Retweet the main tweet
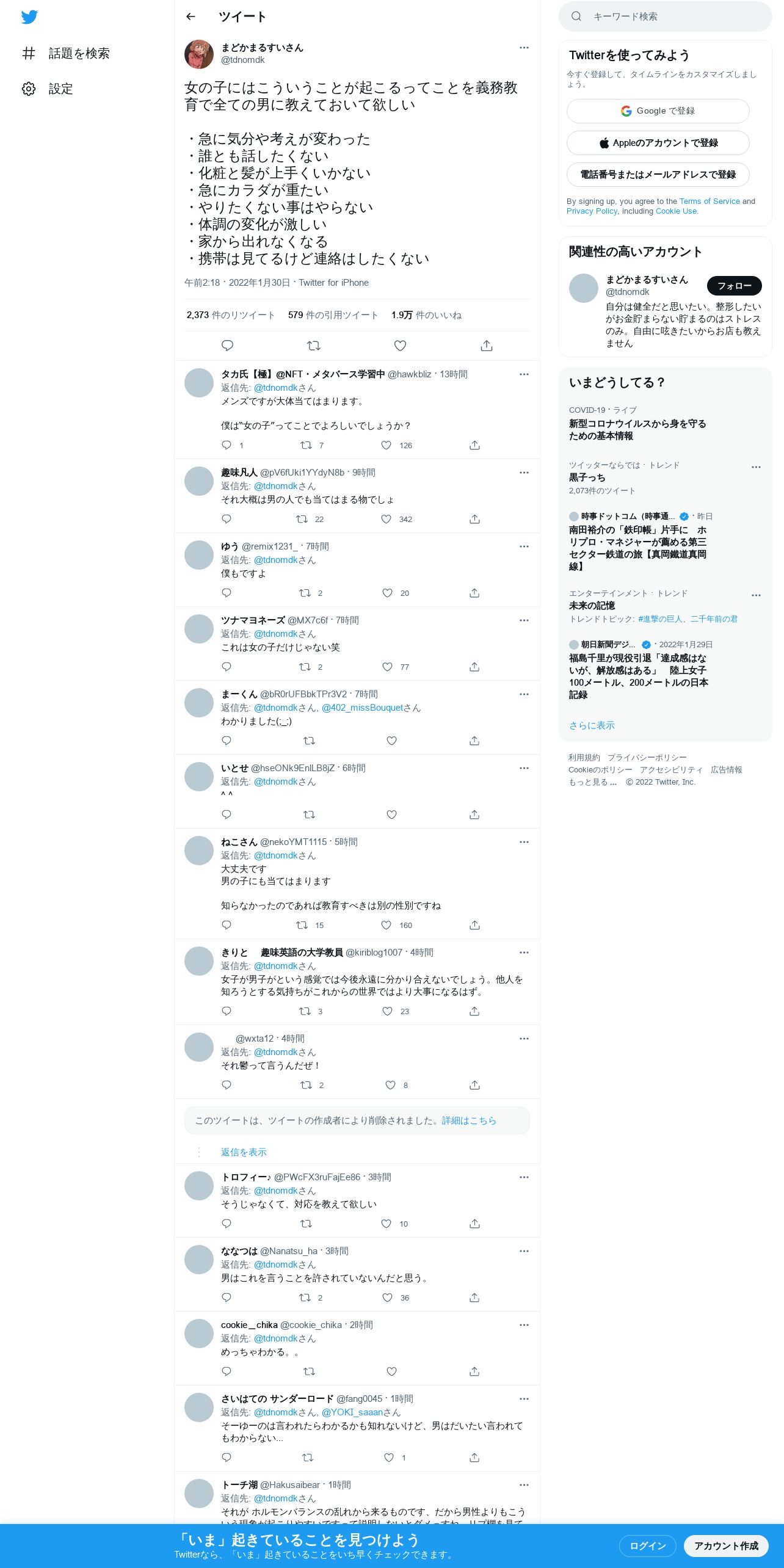The image size is (784, 1568). point(314,346)
